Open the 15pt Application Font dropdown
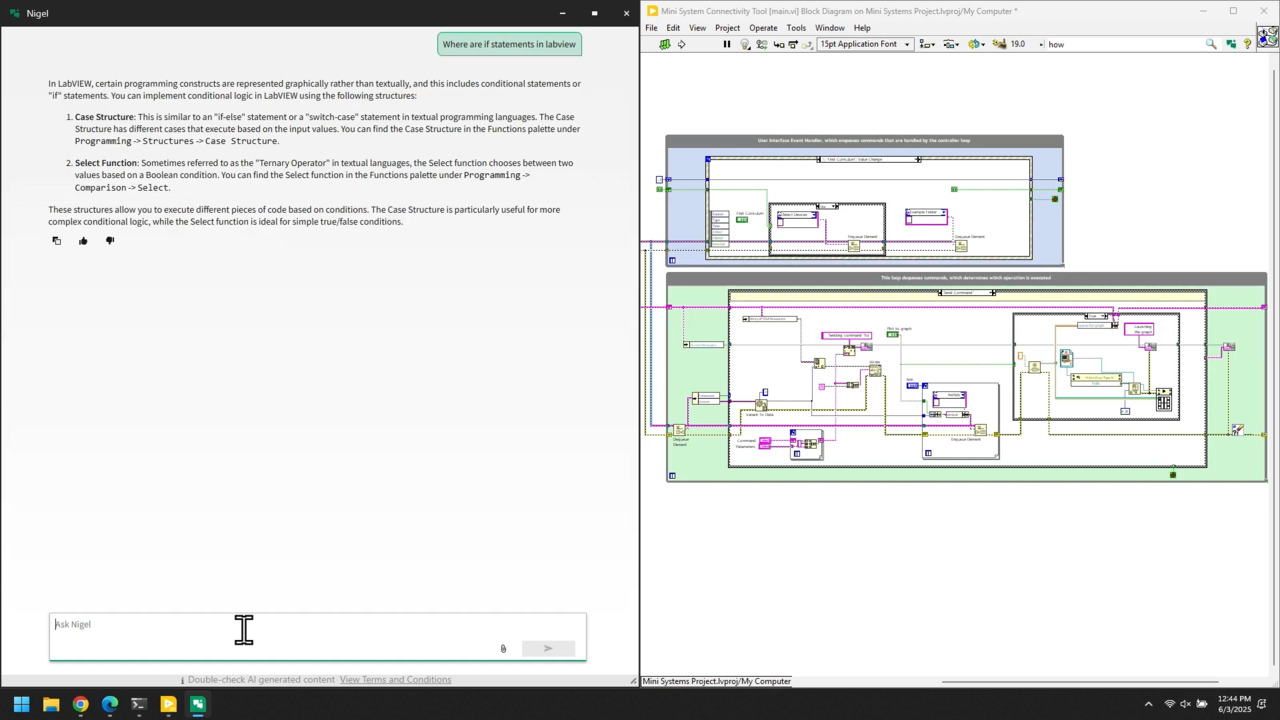This screenshot has width=1280, height=720. [865, 44]
